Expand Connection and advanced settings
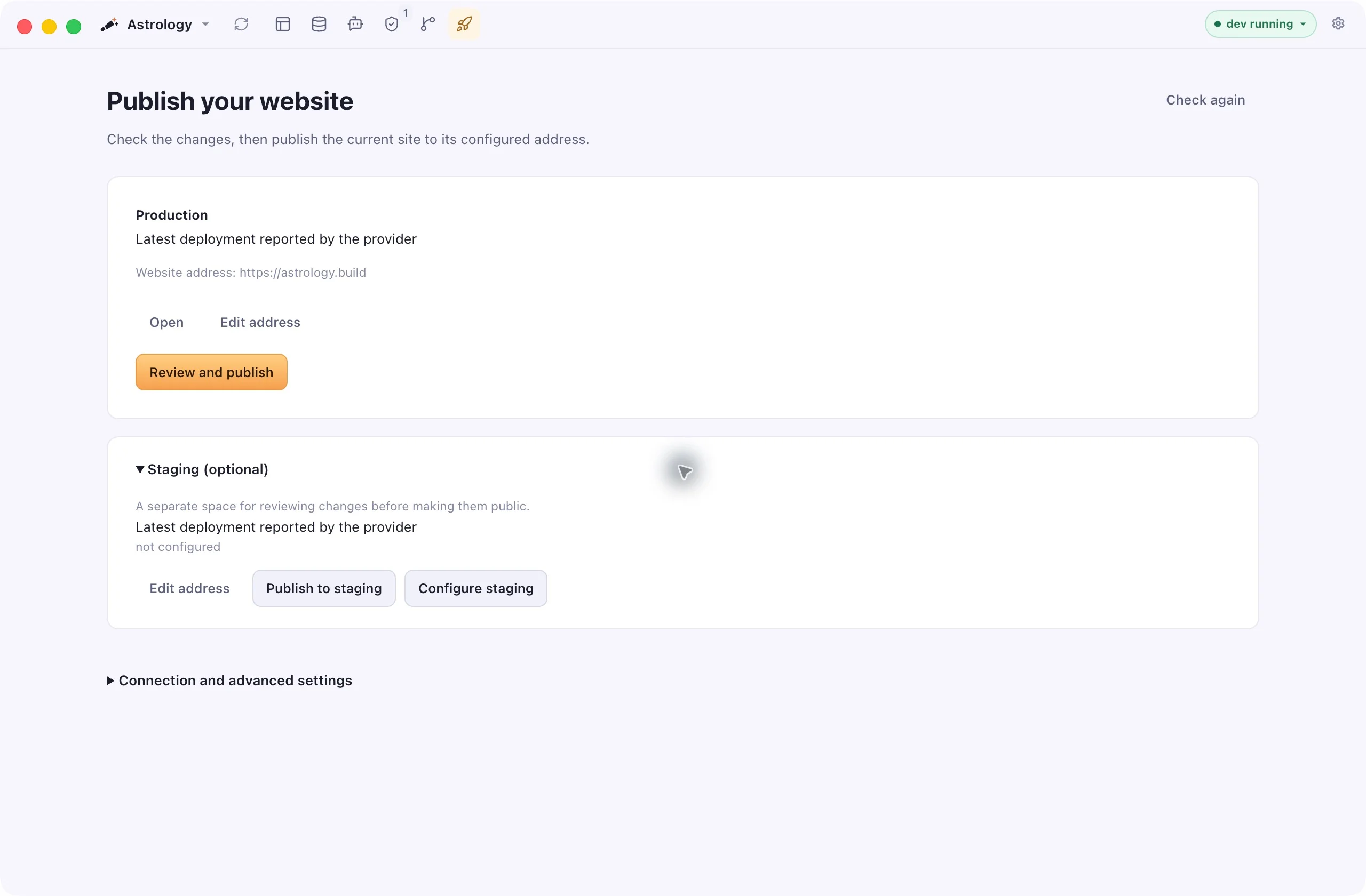 point(229,681)
